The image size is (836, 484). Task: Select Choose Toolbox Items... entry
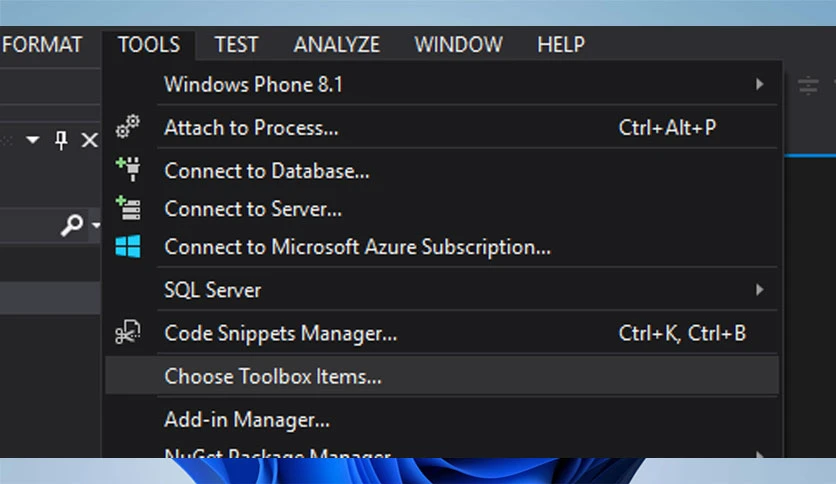click(442, 376)
